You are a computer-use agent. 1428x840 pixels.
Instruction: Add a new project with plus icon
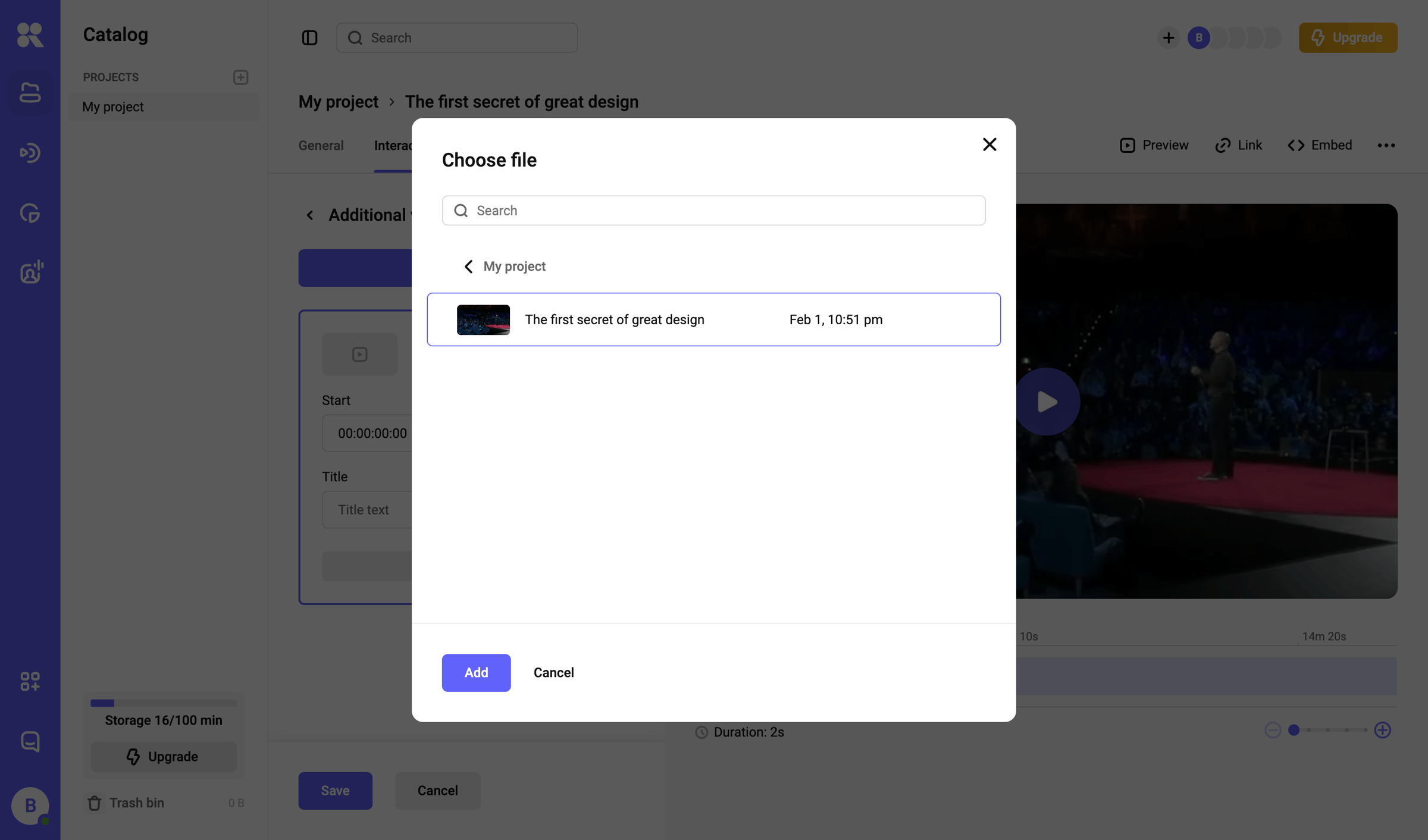tap(240, 77)
